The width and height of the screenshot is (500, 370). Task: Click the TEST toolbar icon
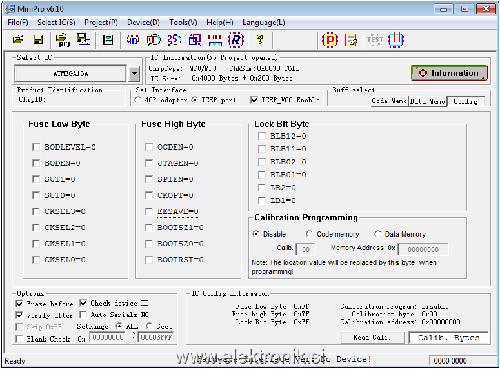coord(375,40)
